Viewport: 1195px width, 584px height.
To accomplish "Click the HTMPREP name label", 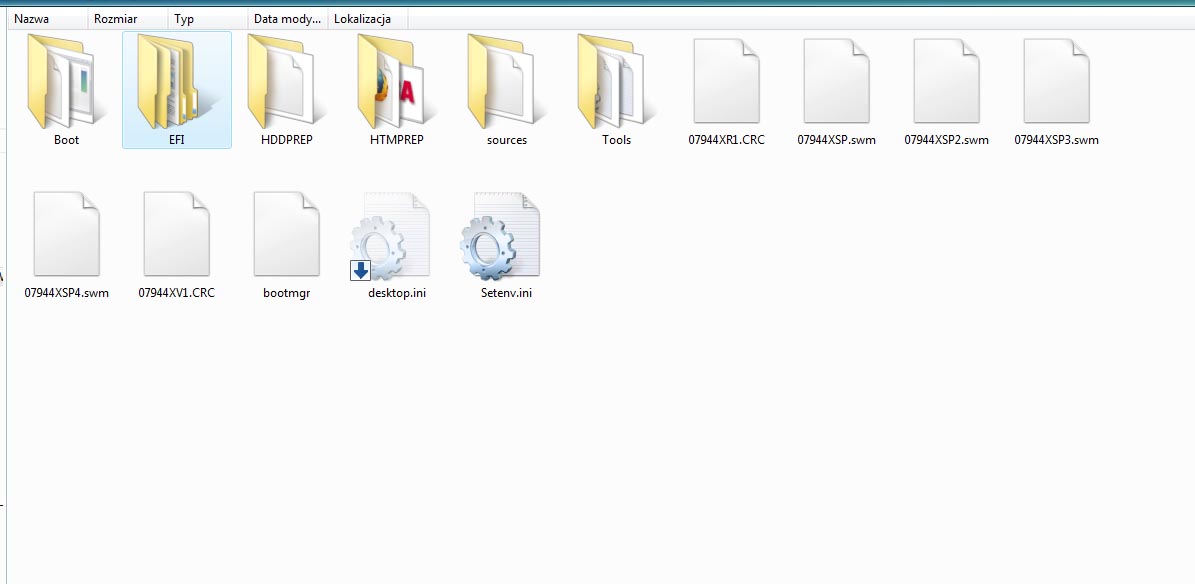I will click(396, 140).
